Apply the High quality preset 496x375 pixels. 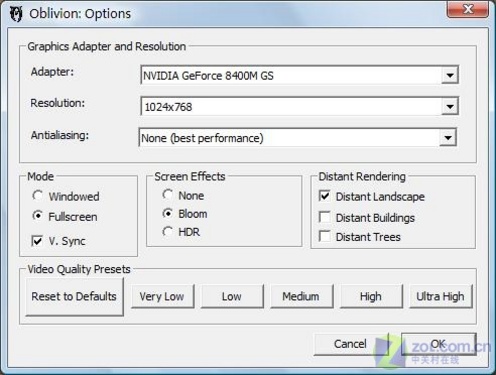[x=371, y=296]
